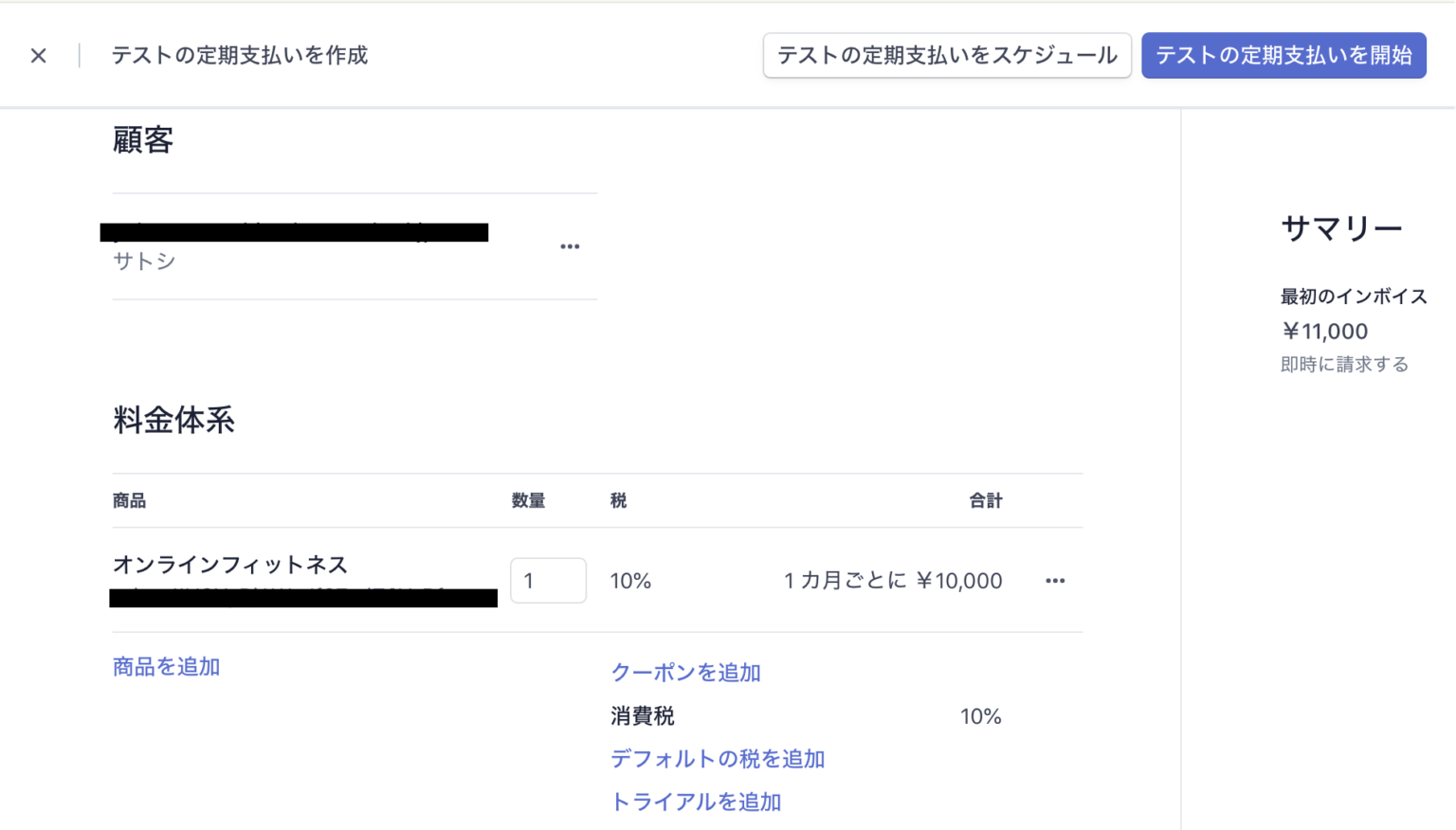
Task: Click トライアルを追加 link
Action: (696, 803)
